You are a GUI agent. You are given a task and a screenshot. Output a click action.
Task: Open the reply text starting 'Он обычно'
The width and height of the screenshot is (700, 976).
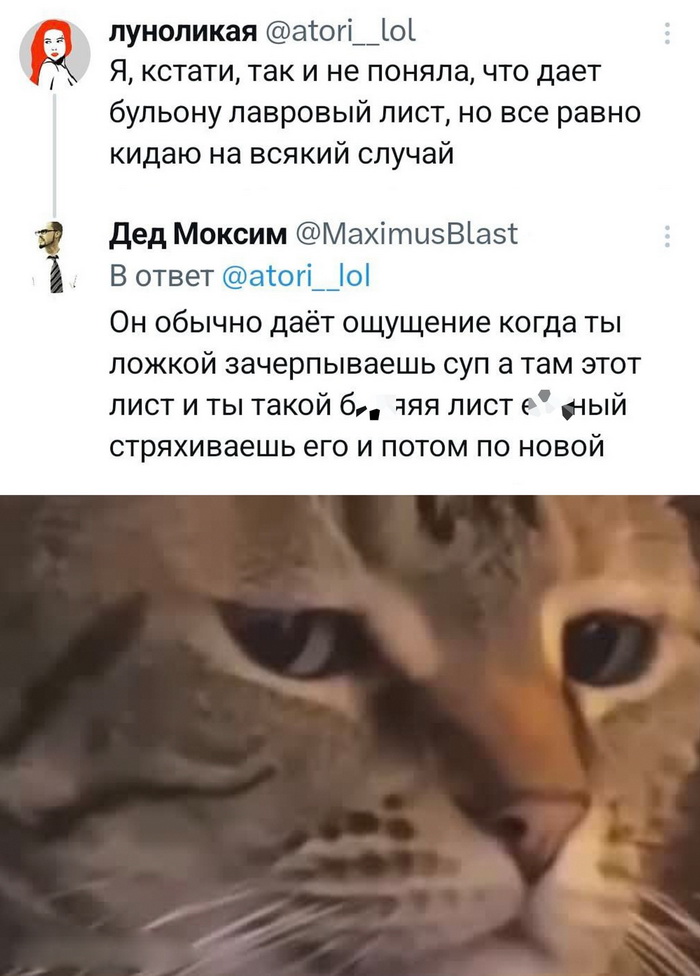pyautogui.click(x=375, y=384)
